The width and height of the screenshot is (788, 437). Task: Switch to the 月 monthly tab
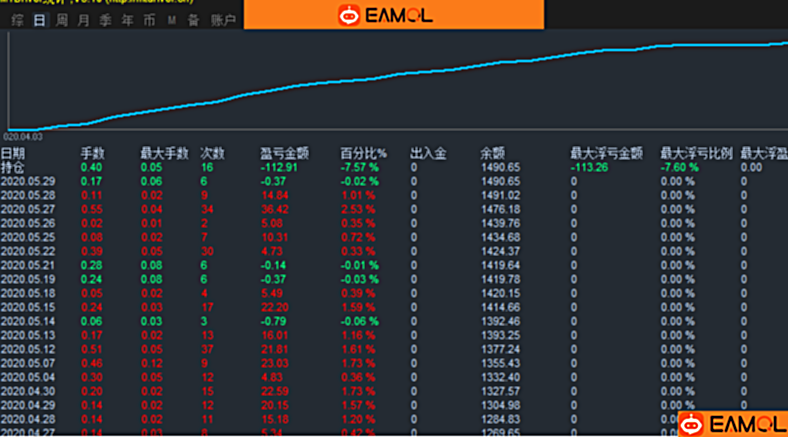pos(83,20)
